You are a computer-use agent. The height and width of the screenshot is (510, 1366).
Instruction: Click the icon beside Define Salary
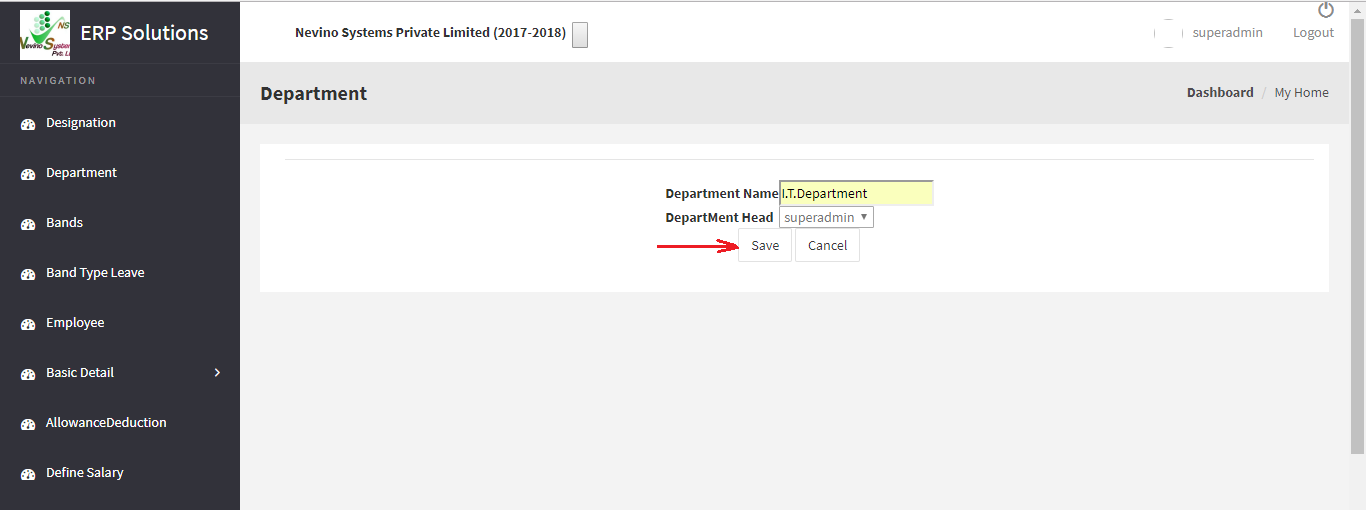(28, 474)
